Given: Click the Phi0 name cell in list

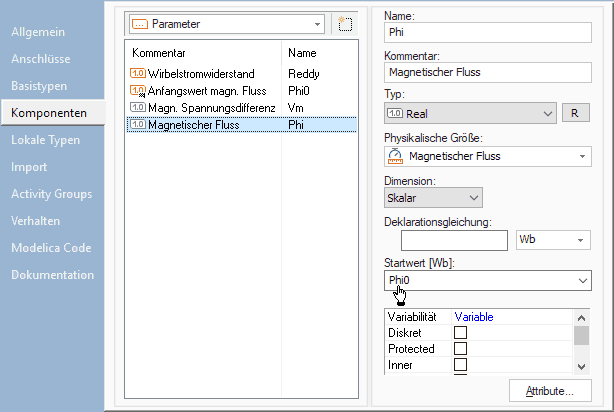Looking at the screenshot, I should pyautogui.click(x=299, y=91).
